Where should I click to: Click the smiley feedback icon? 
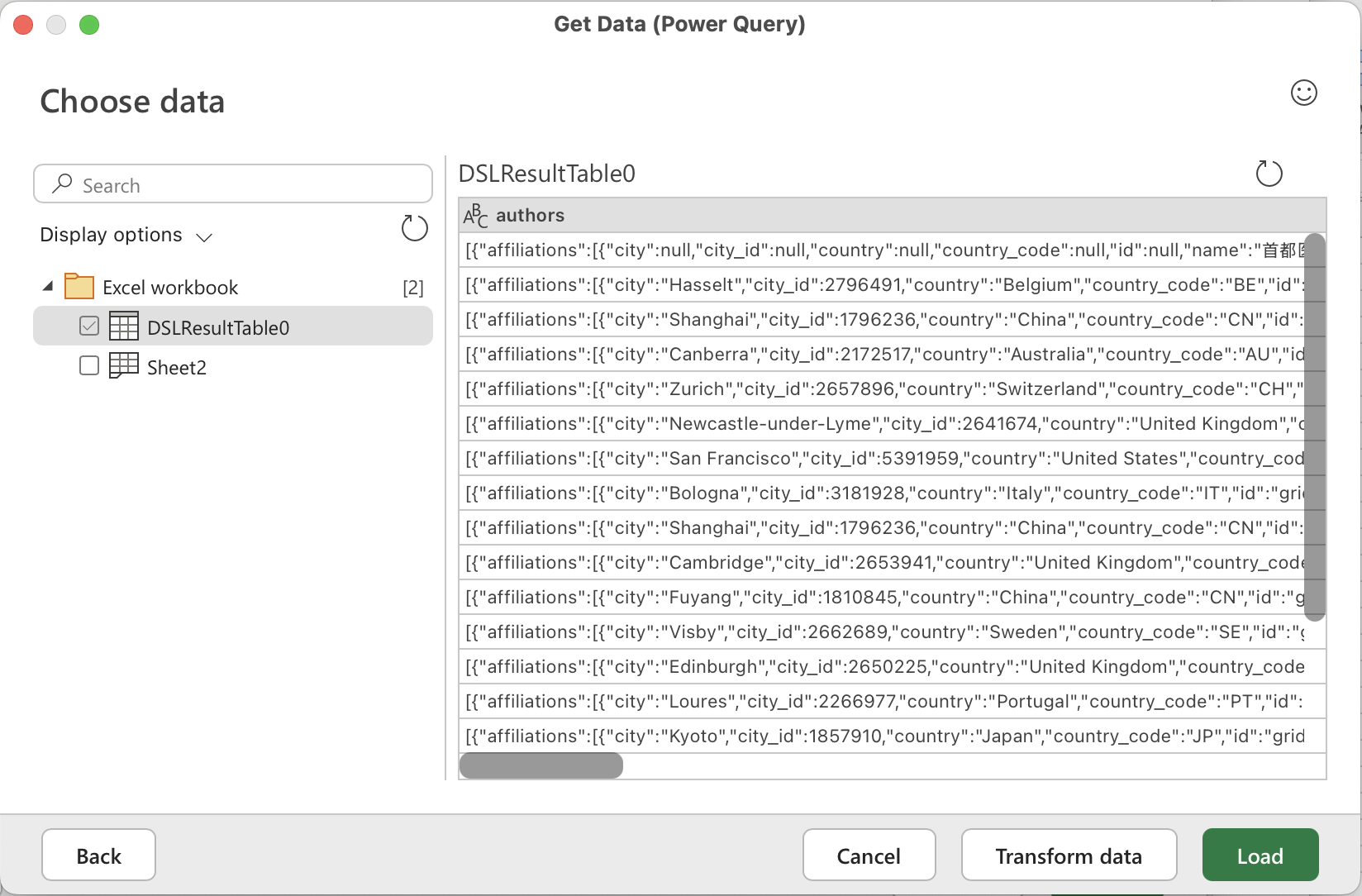1304,93
